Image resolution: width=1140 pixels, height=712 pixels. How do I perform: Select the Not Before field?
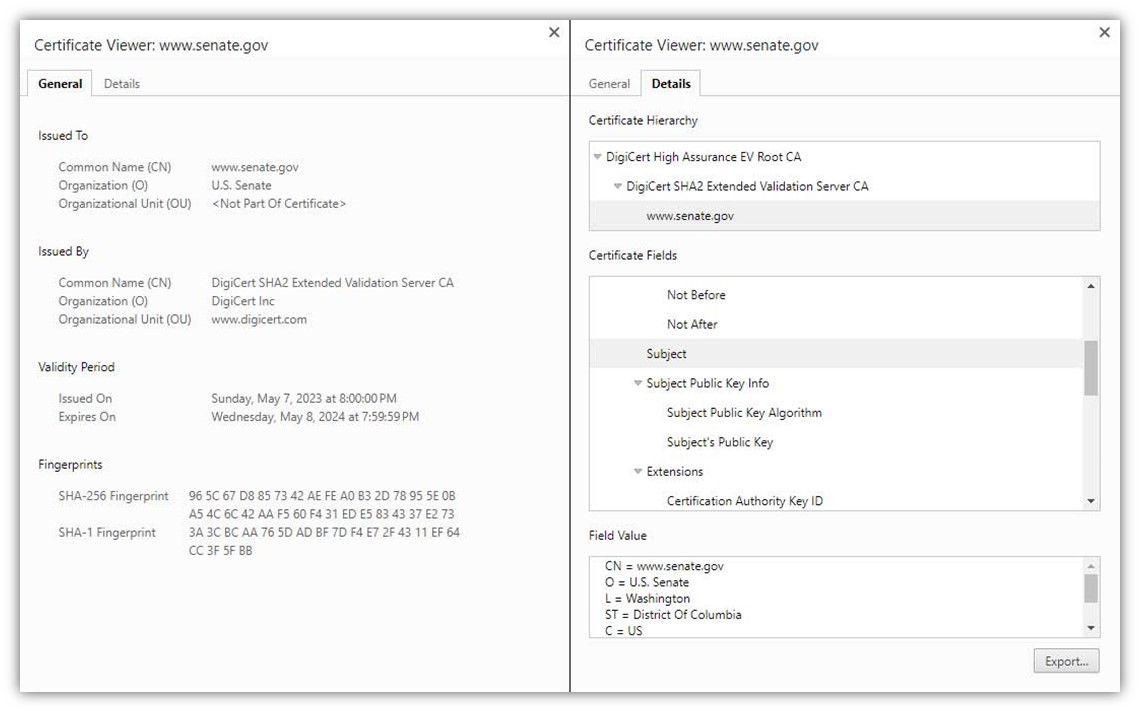tap(696, 295)
